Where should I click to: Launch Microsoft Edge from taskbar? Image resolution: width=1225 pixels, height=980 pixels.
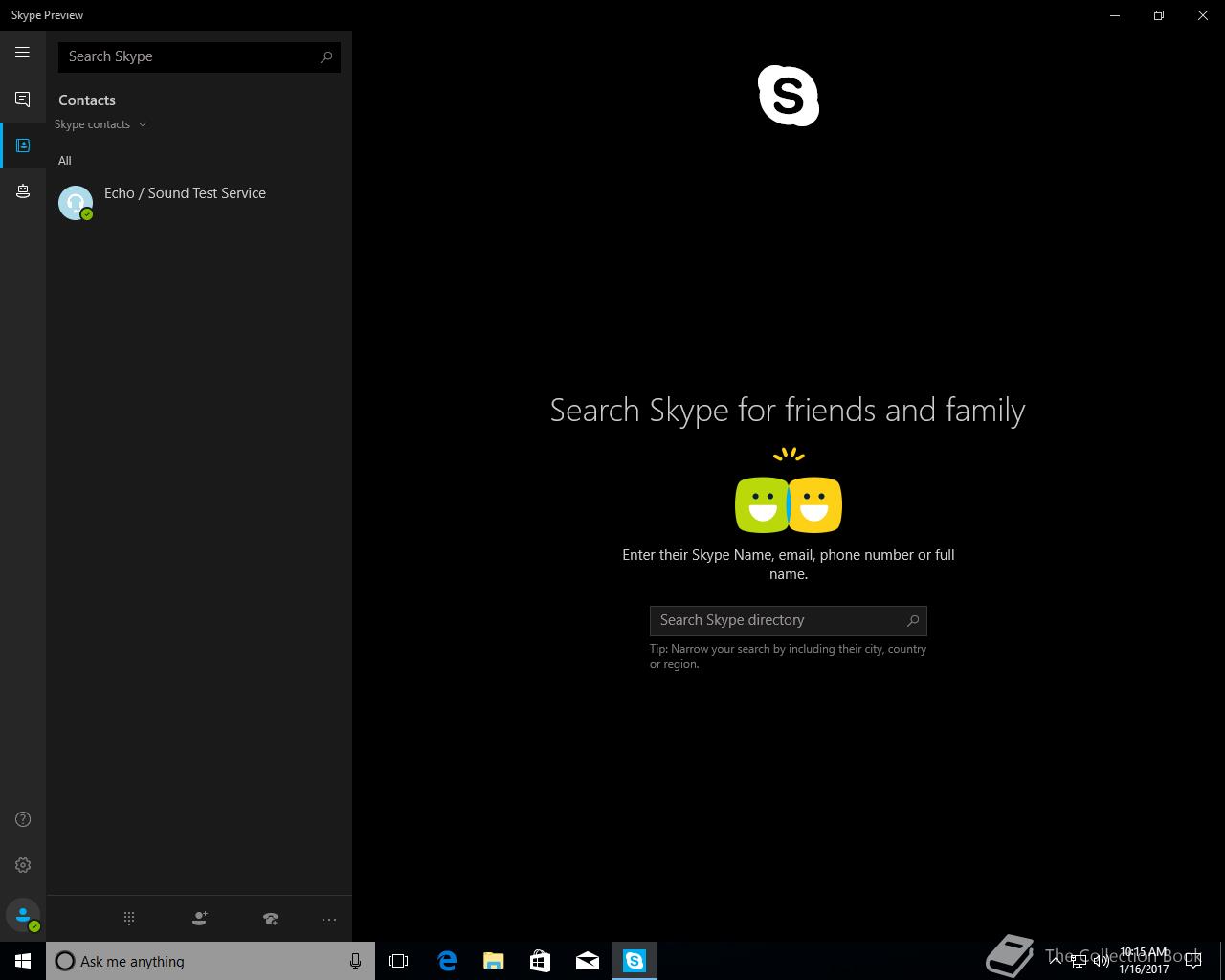[447, 961]
